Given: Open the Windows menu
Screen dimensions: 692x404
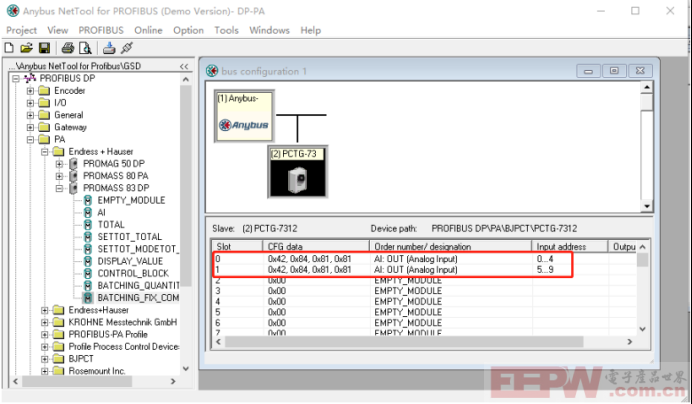Looking at the screenshot, I should [x=269, y=30].
